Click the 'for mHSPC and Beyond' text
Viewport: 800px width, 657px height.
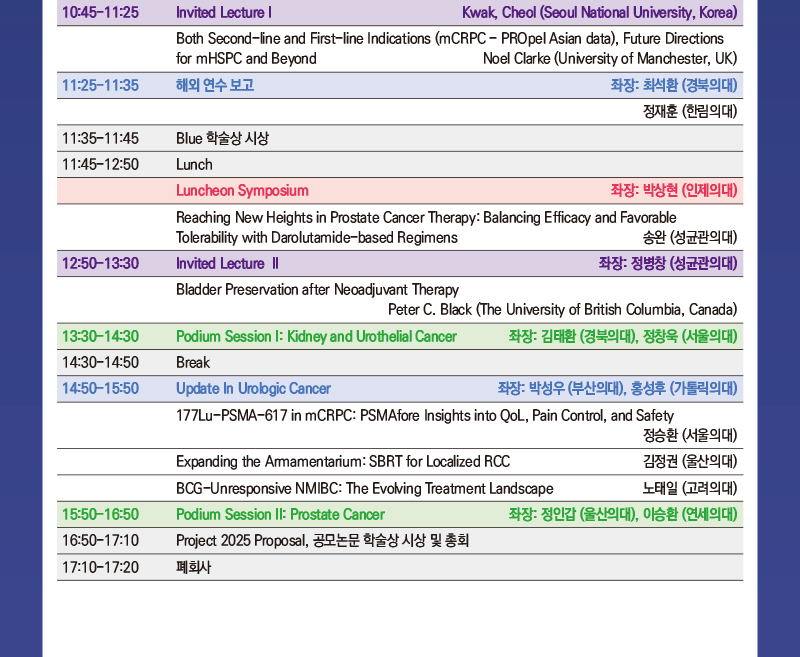pyautogui.click(x=246, y=59)
